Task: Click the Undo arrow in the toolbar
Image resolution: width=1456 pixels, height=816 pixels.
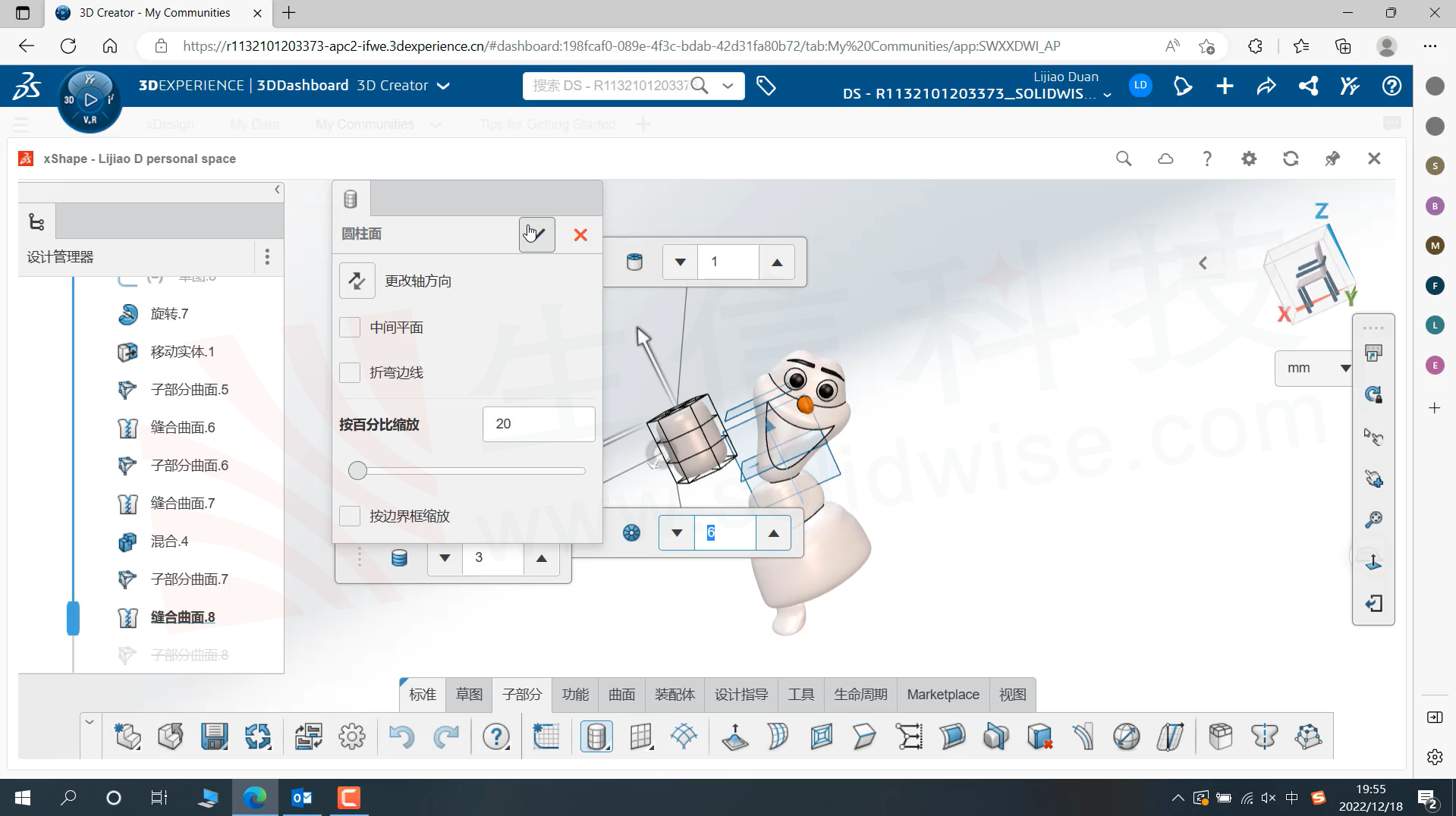Action: 401,736
